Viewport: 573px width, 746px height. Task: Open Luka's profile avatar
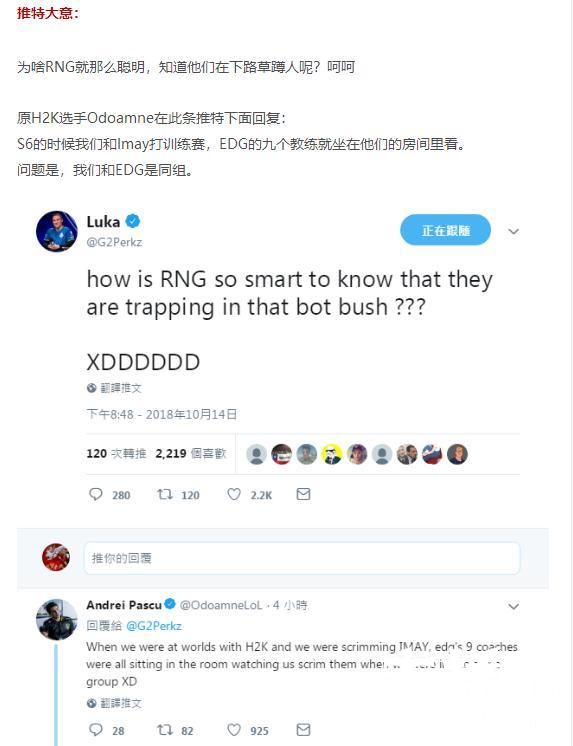[x=57, y=231]
